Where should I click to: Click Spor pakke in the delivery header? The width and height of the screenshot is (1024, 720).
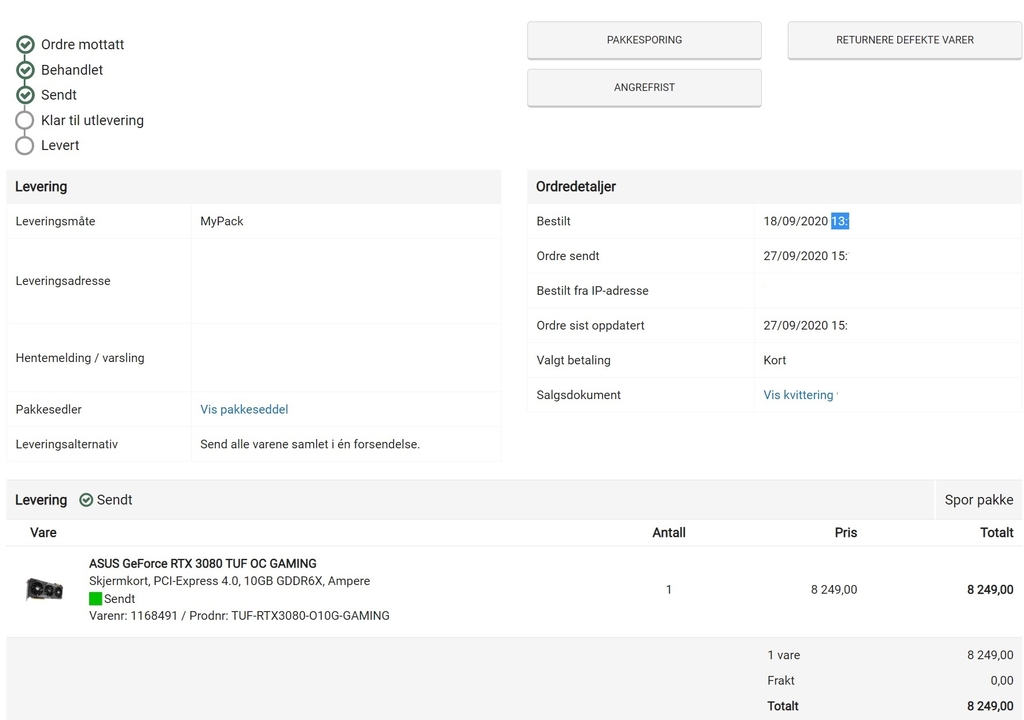978,500
